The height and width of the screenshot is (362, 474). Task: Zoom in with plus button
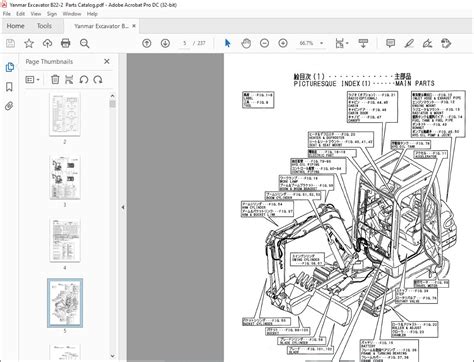pos(283,43)
